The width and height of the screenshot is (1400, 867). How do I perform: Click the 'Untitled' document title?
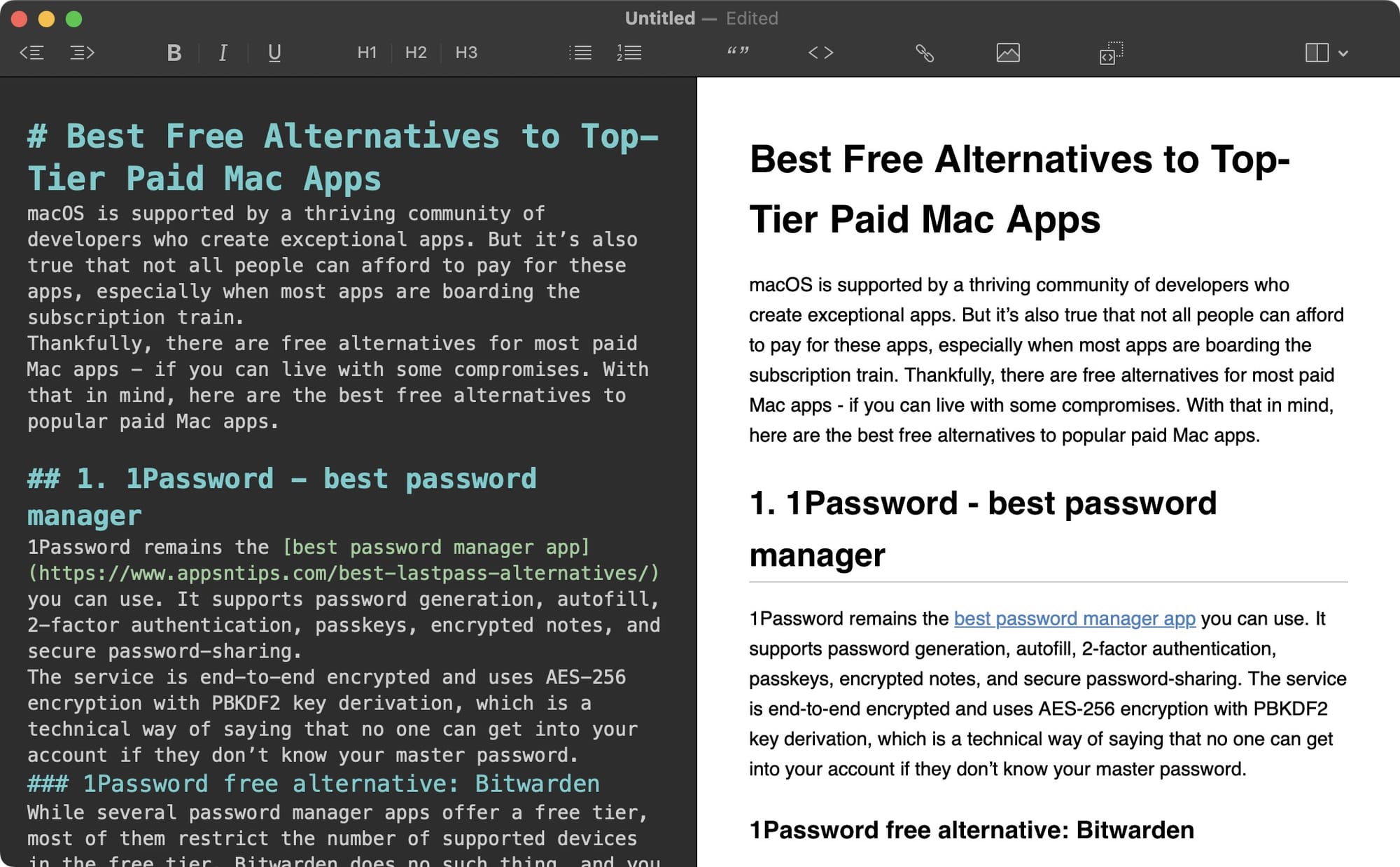[660, 18]
